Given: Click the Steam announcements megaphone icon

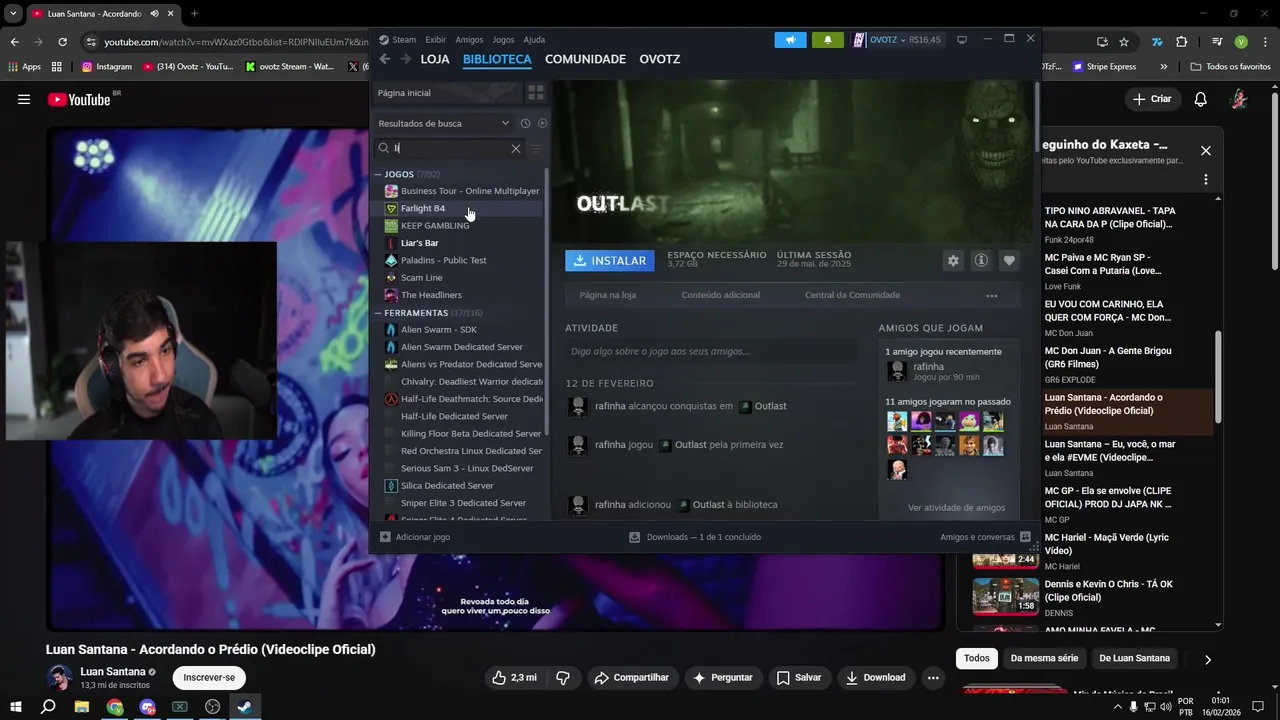Looking at the screenshot, I should pos(790,40).
